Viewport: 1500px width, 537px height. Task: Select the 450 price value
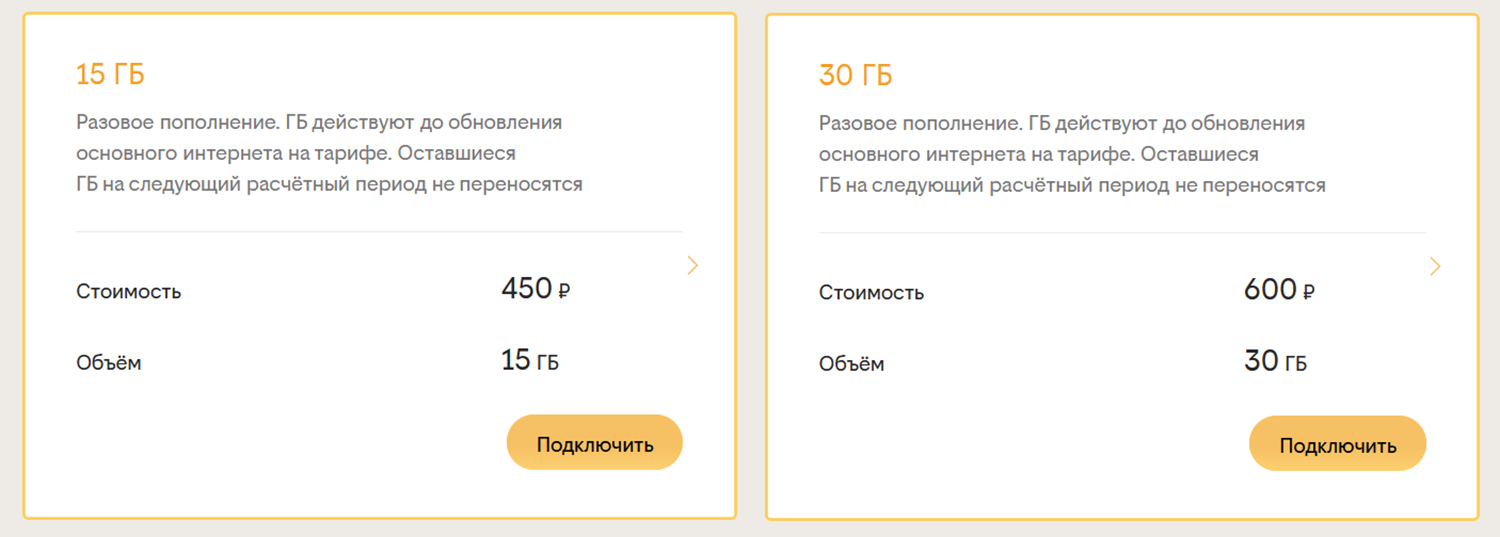(x=526, y=289)
